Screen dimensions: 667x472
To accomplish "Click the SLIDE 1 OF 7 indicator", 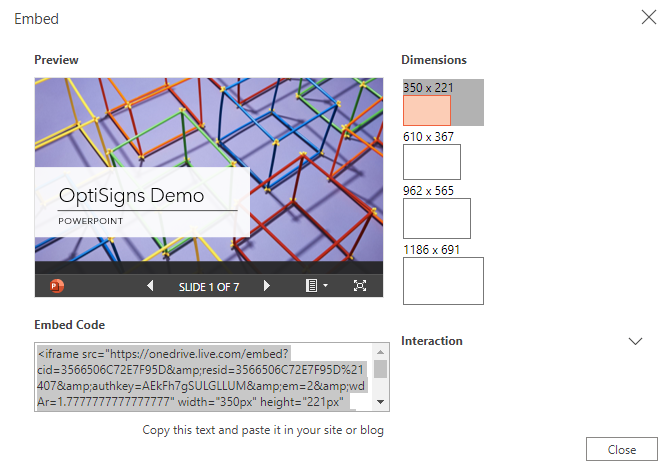I will 209,287.
